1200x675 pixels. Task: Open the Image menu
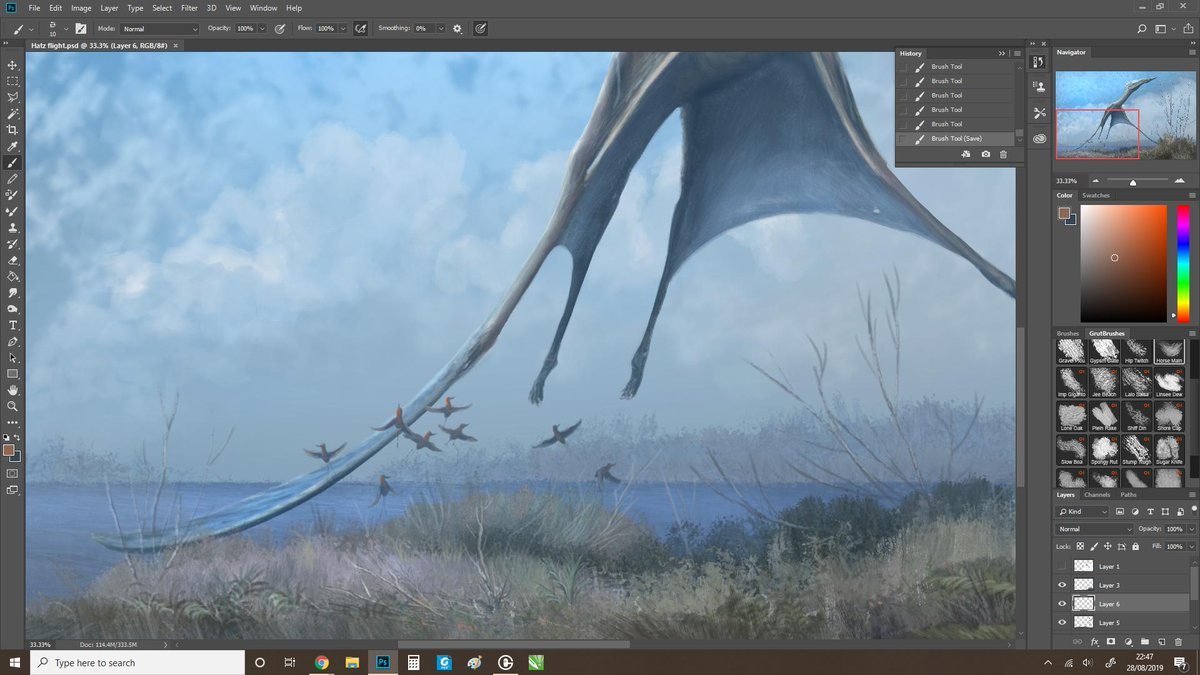[81, 8]
